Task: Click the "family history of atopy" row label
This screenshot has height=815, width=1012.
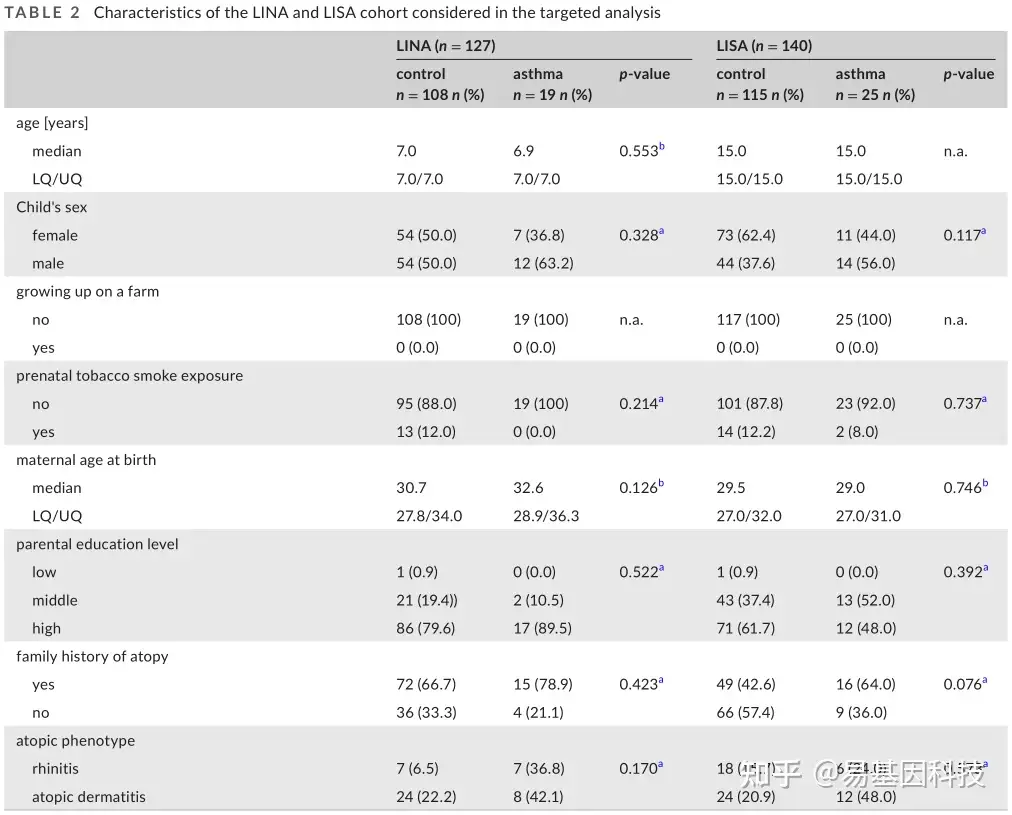Action: coord(92,657)
